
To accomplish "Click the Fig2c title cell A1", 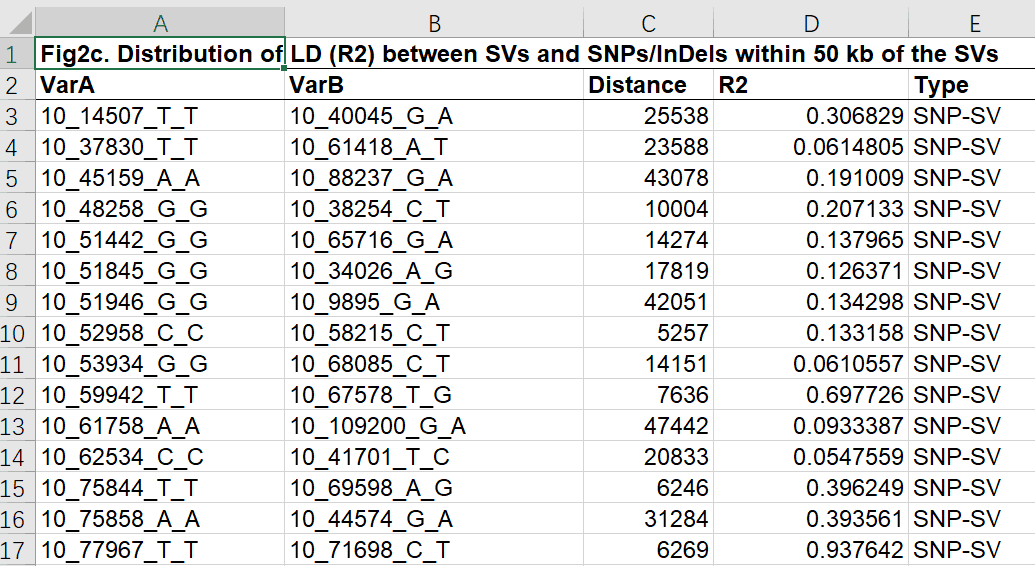I will point(160,53).
